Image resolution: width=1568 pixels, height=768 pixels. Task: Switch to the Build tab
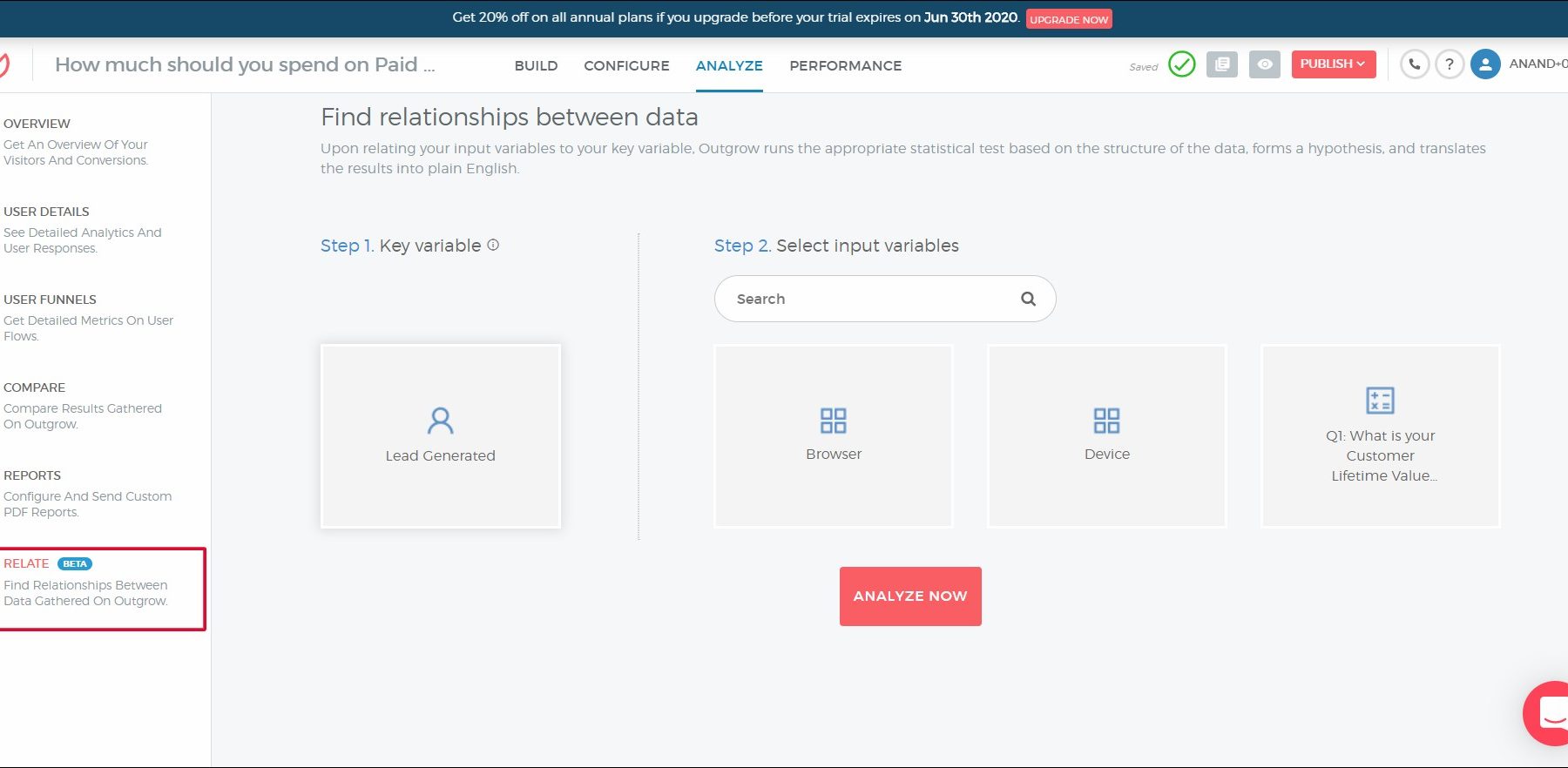coord(536,66)
